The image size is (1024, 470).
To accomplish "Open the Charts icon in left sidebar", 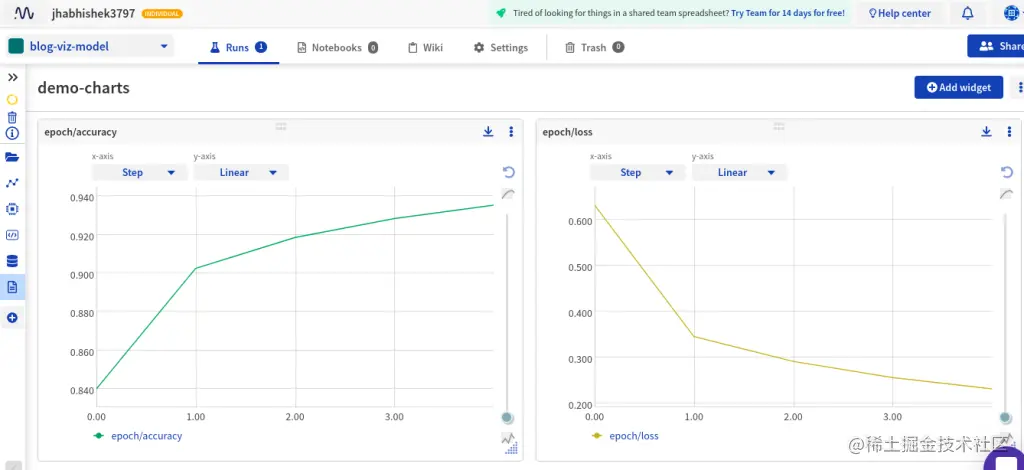I will tap(12, 183).
